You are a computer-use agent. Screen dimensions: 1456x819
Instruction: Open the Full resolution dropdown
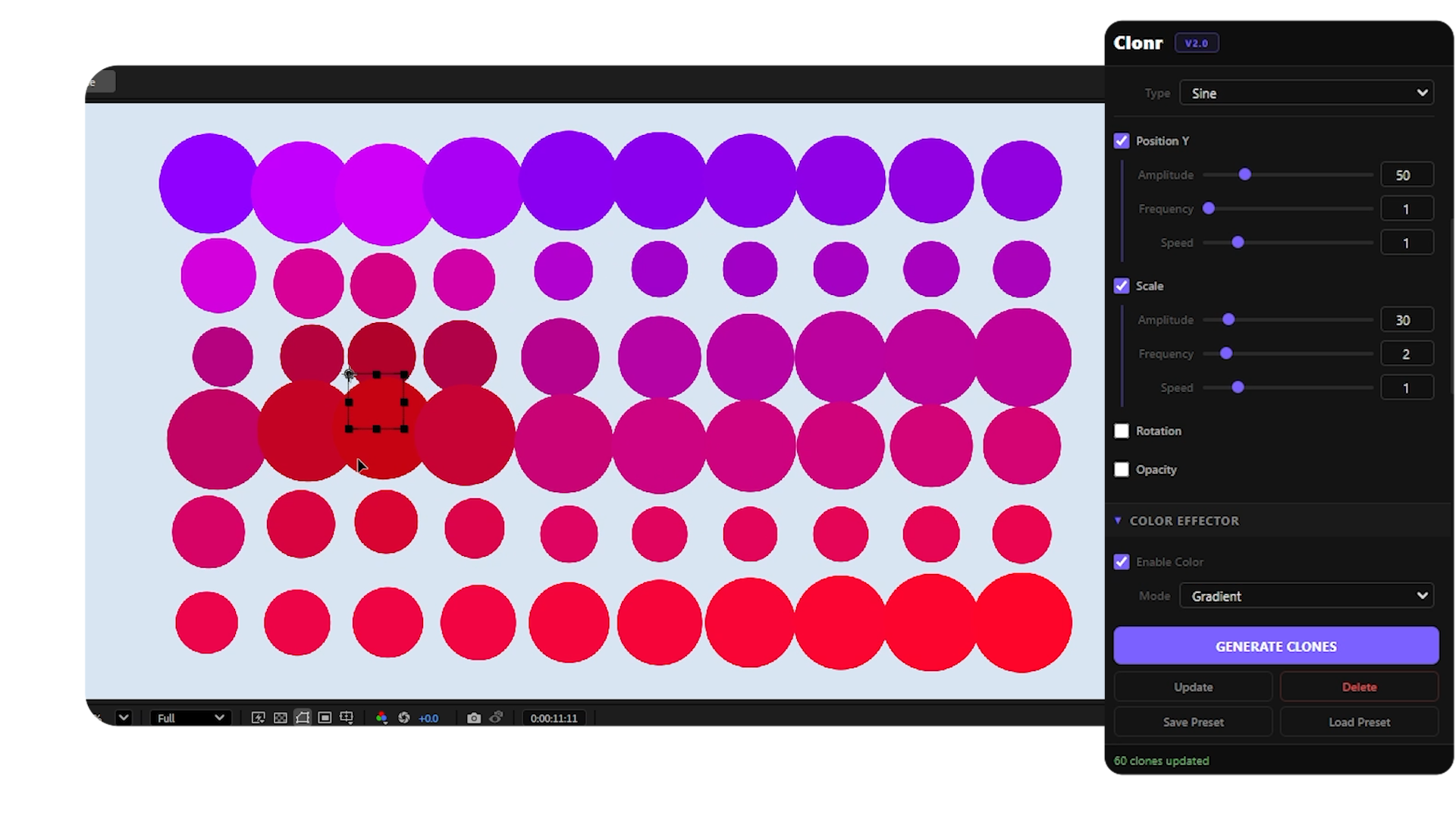(190, 717)
